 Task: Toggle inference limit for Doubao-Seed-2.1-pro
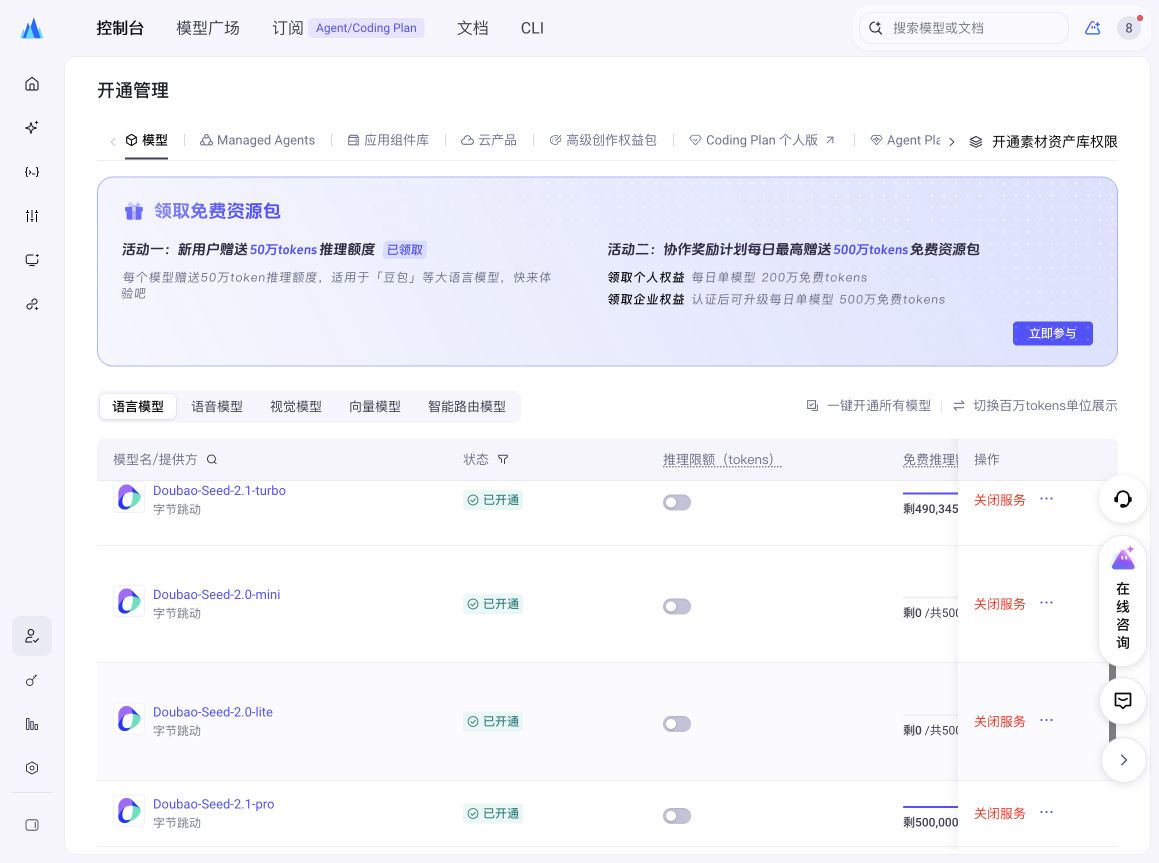click(677, 816)
